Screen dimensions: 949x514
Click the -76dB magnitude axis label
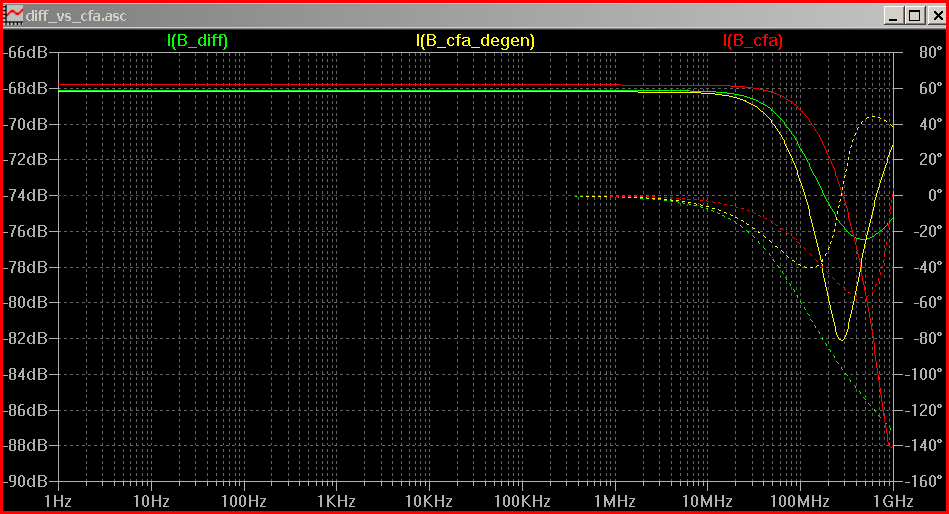[x=25, y=231]
